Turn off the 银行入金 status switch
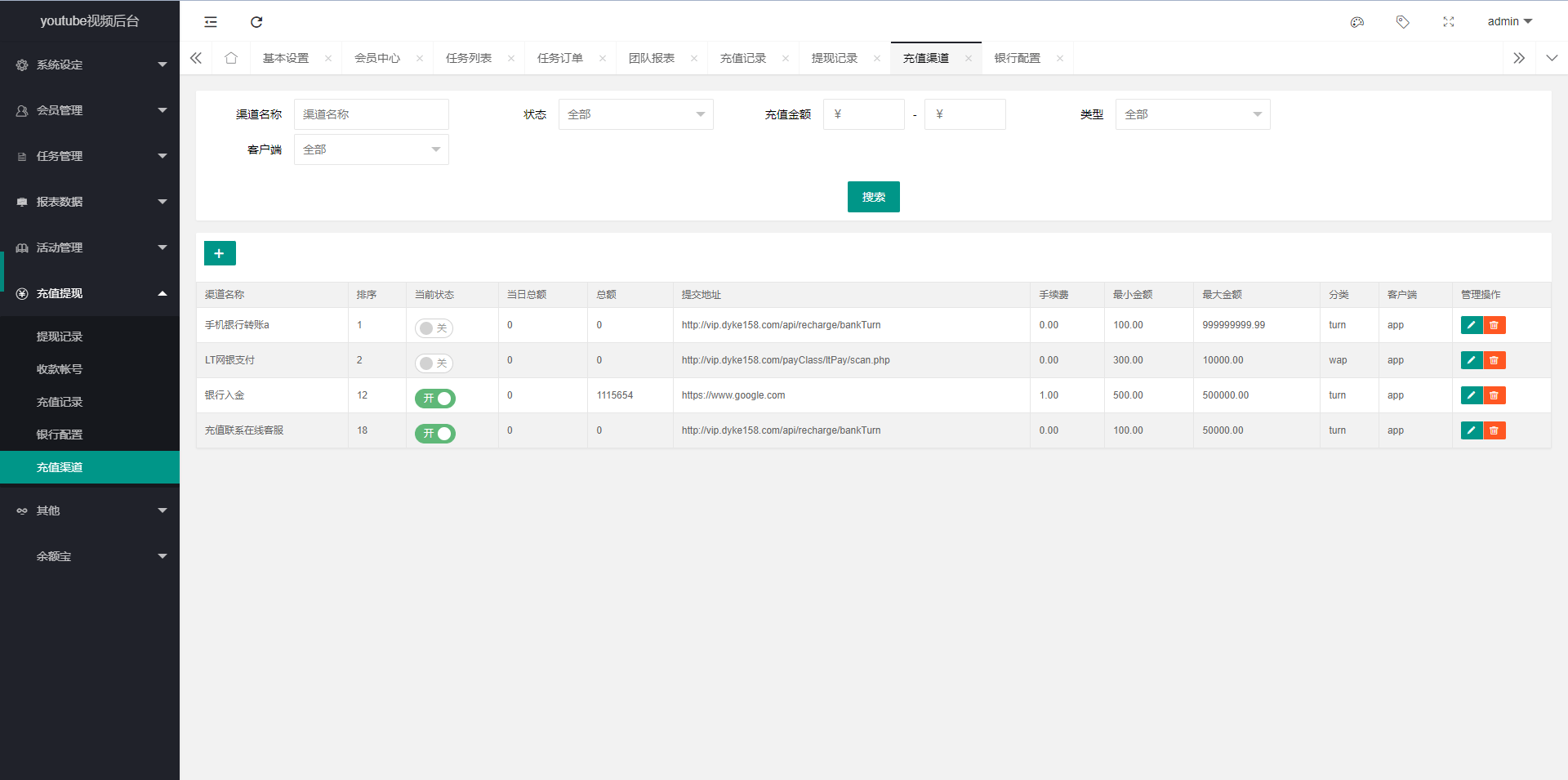1568x780 pixels. coord(434,398)
